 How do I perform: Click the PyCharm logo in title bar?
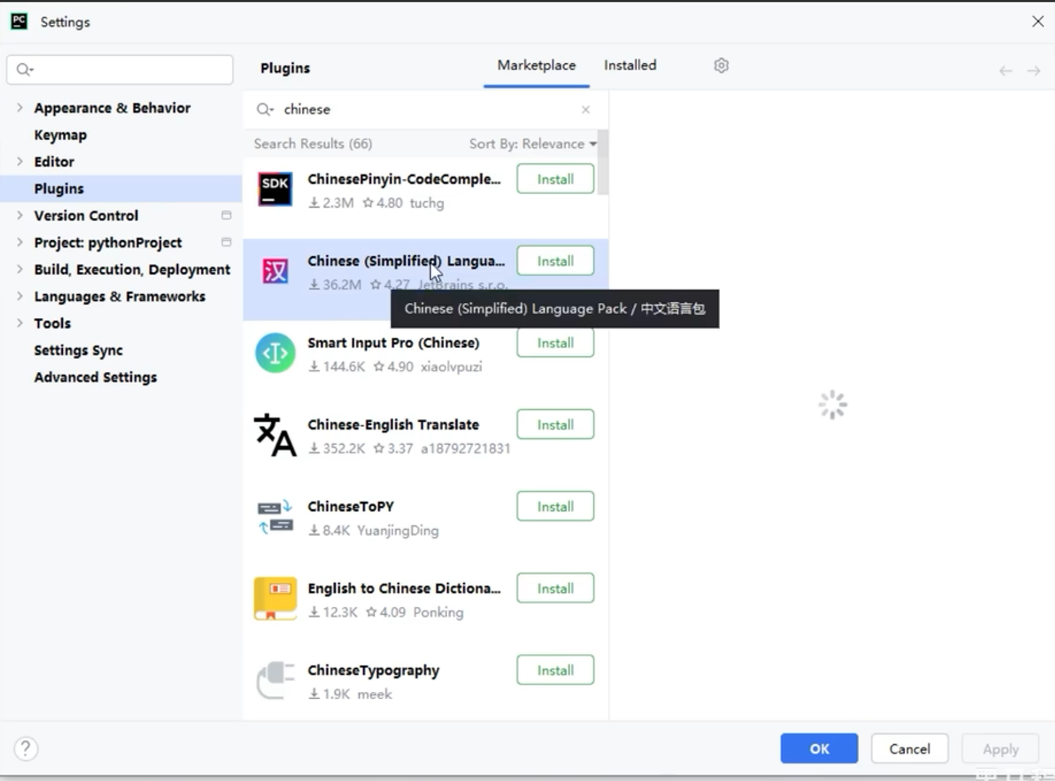click(19, 22)
